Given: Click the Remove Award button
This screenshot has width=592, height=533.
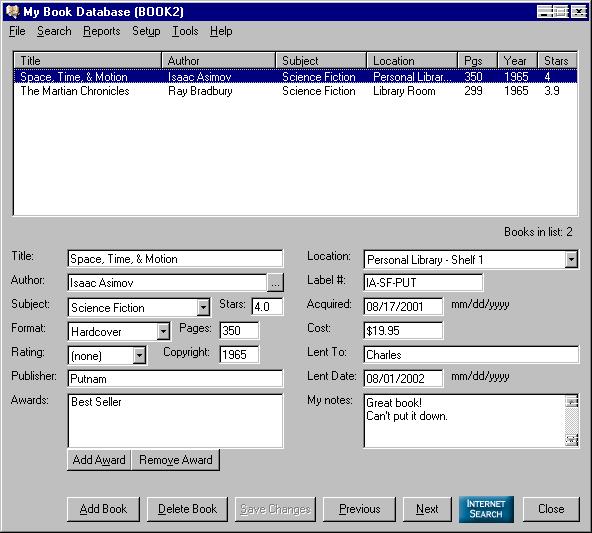Looking at the screenshot, I should pyautogui.click(x=176, y=460).
